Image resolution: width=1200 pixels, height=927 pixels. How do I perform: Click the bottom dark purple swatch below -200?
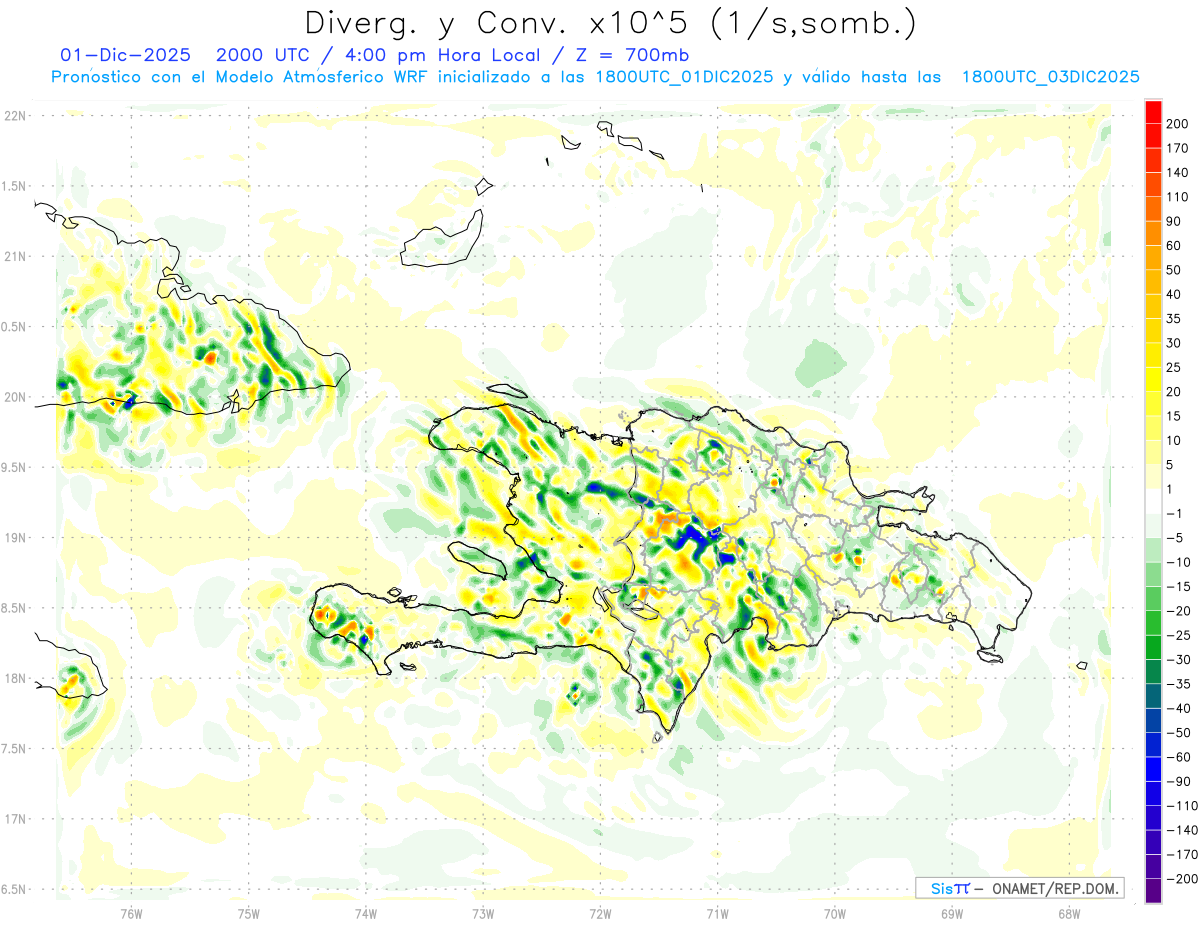1154,891
